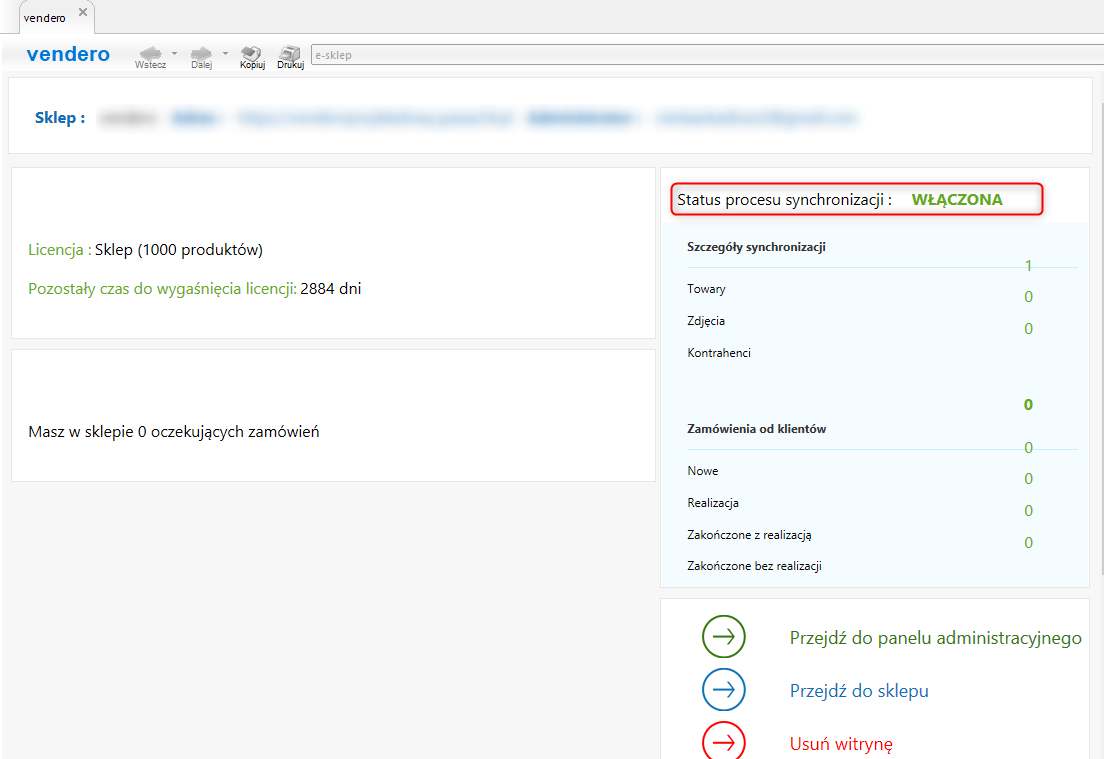Viewport: 1104px width, 759px height.
Task: Click the Sklep : label
Action: pos(60,118)
